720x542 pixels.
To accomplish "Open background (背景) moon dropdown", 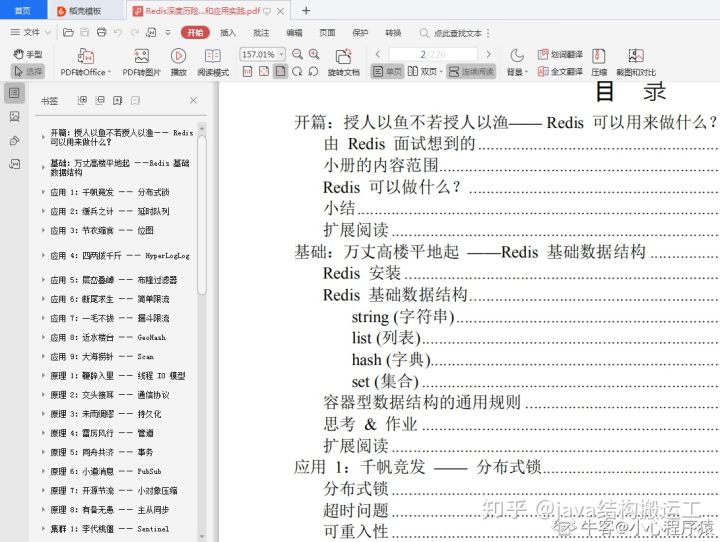I will 518,62.
